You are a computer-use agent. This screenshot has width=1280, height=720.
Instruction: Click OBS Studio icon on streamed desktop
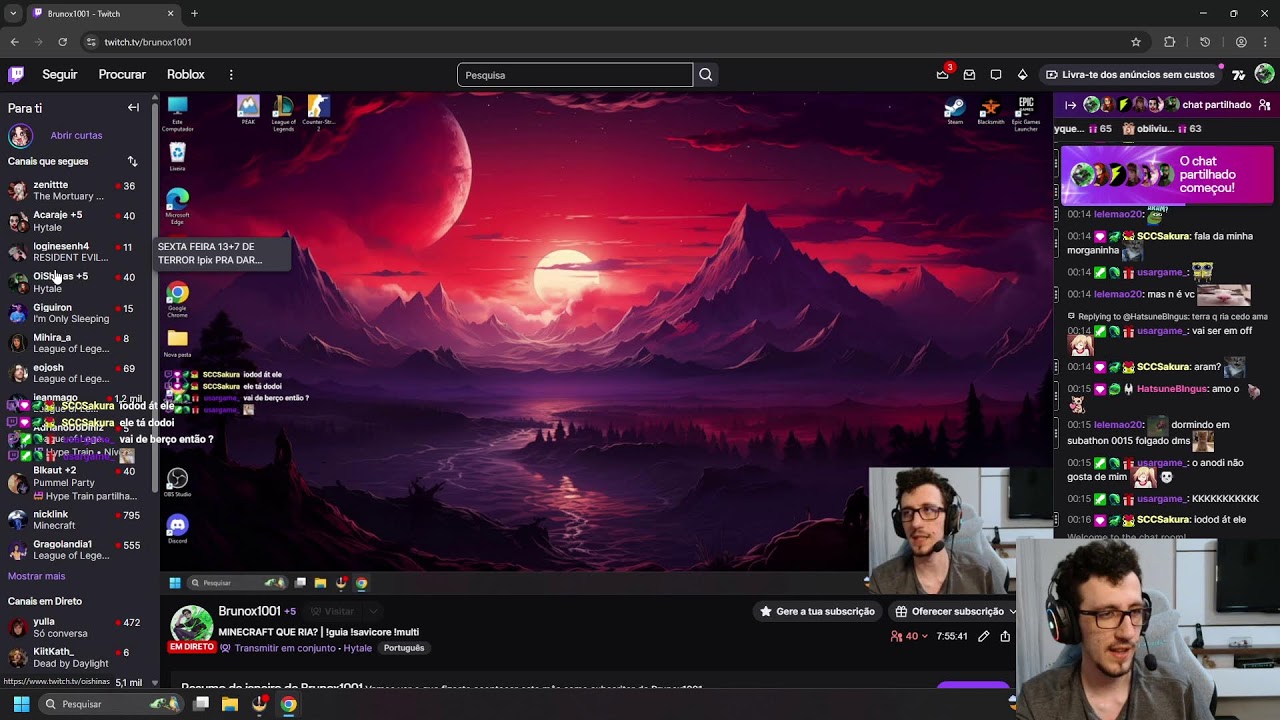click(x=177, y=483)
